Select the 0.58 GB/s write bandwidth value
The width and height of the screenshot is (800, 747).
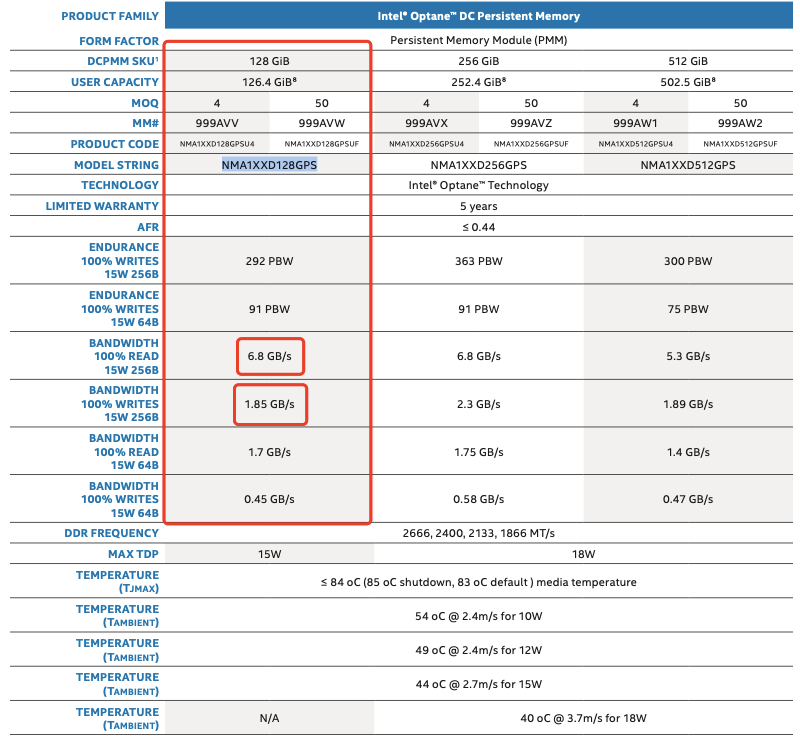[479, 499]
